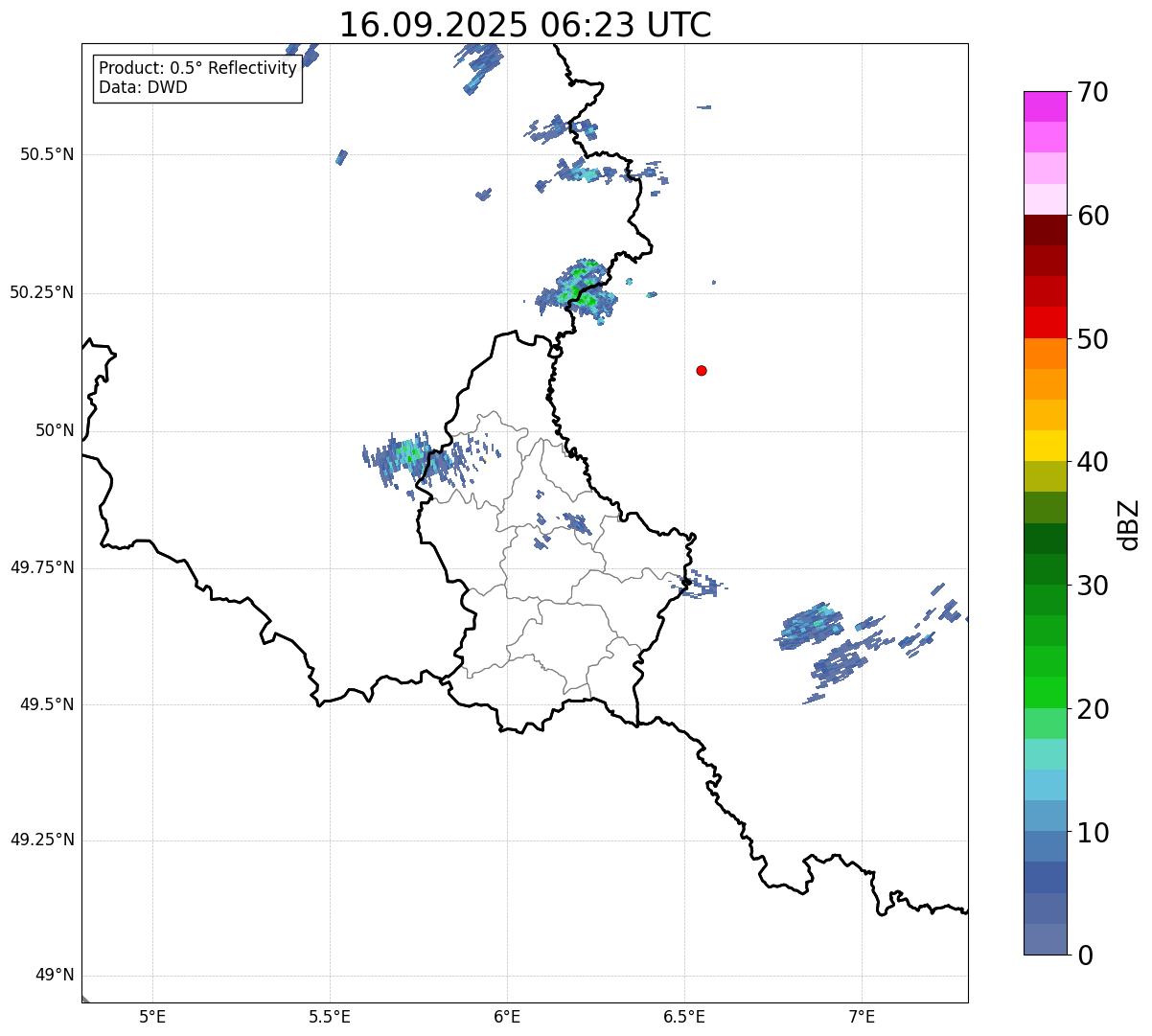Click the bright green colorbar segment above 20
1152x1036 pixels.
tap(1045, 692)
